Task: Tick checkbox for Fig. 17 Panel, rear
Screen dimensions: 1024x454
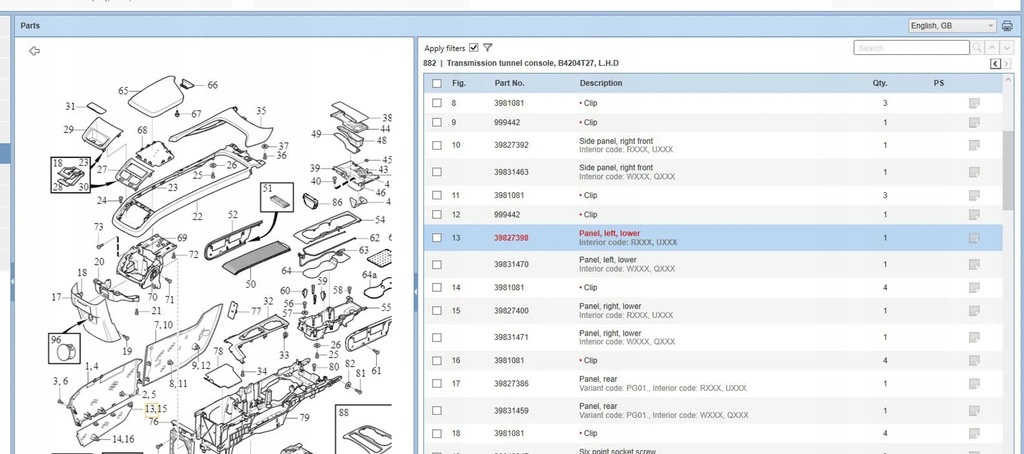Action: pos(437,384)
